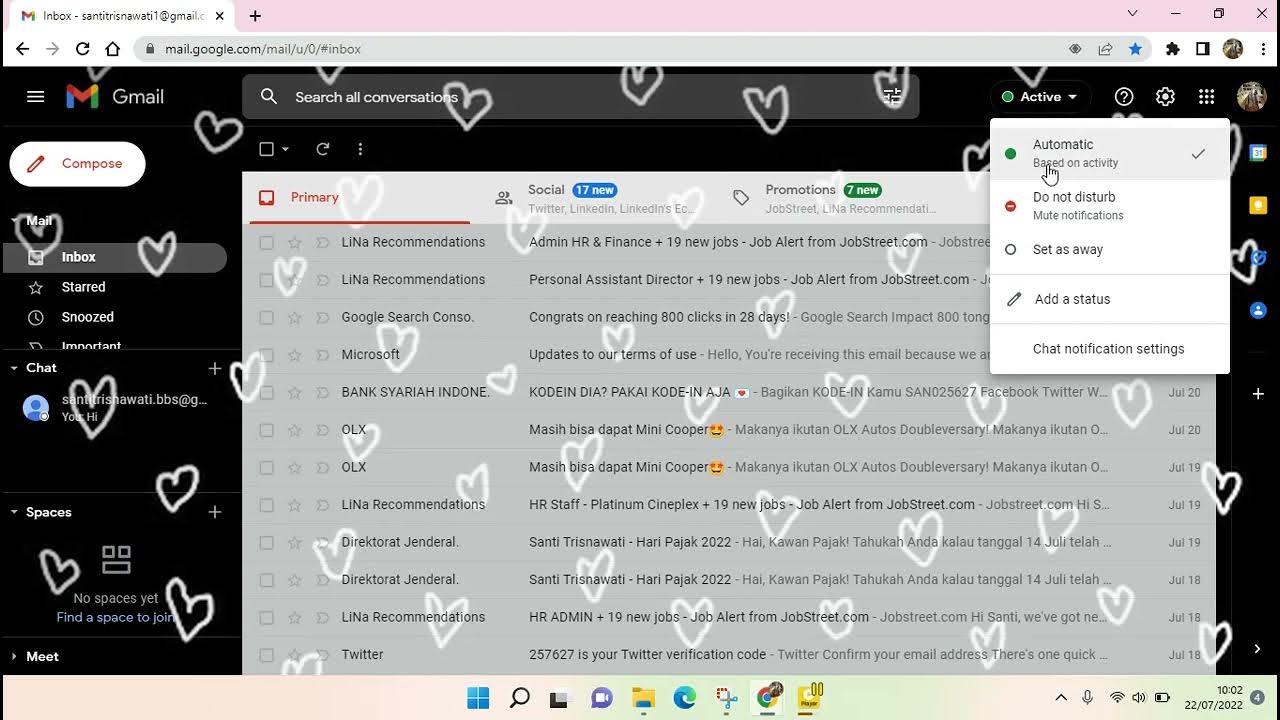The width and height of the screenshot is (1280, 720).
Task: Open Chrome extensions puzzle icon
Action: point(1173,49)
